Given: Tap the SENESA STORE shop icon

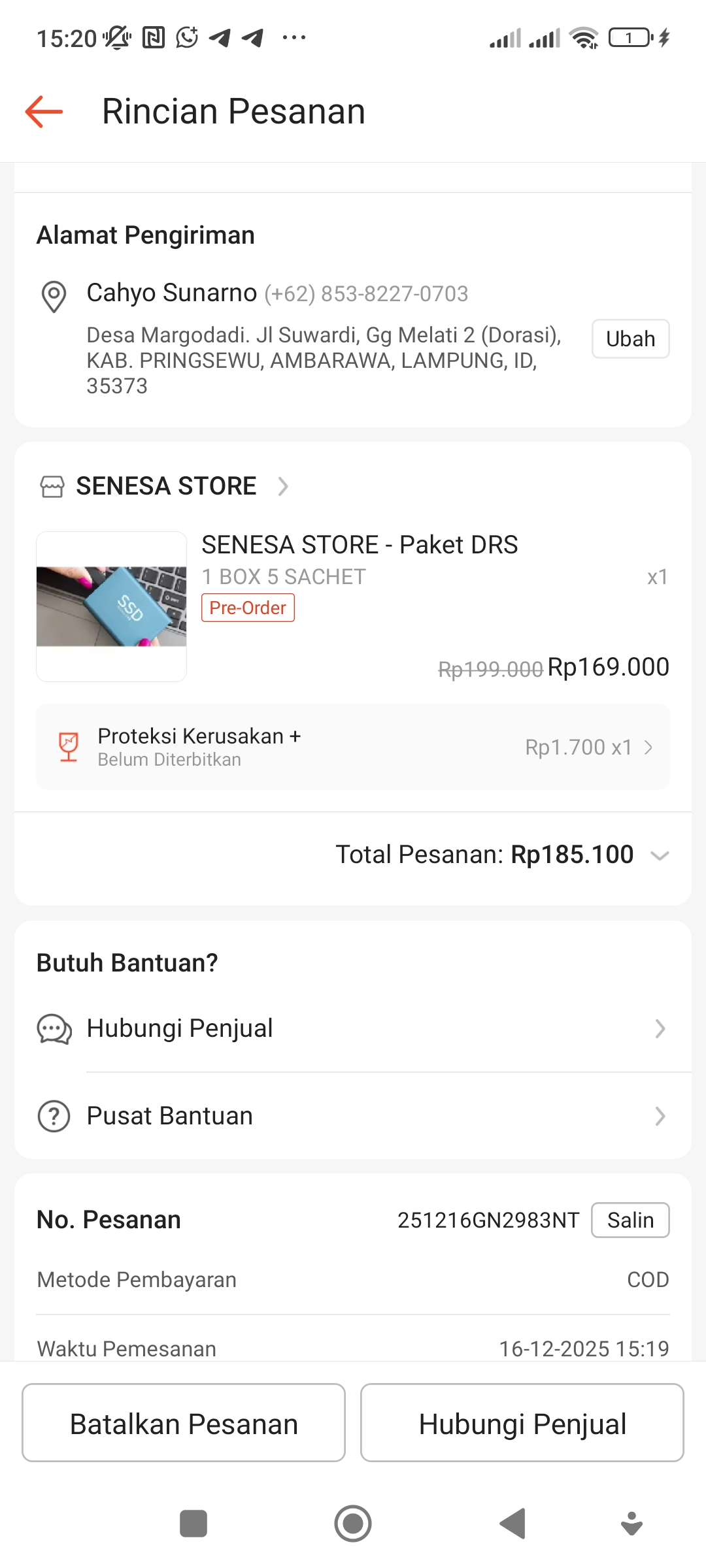Looking at the screenshot, I should tap(52, 487).
